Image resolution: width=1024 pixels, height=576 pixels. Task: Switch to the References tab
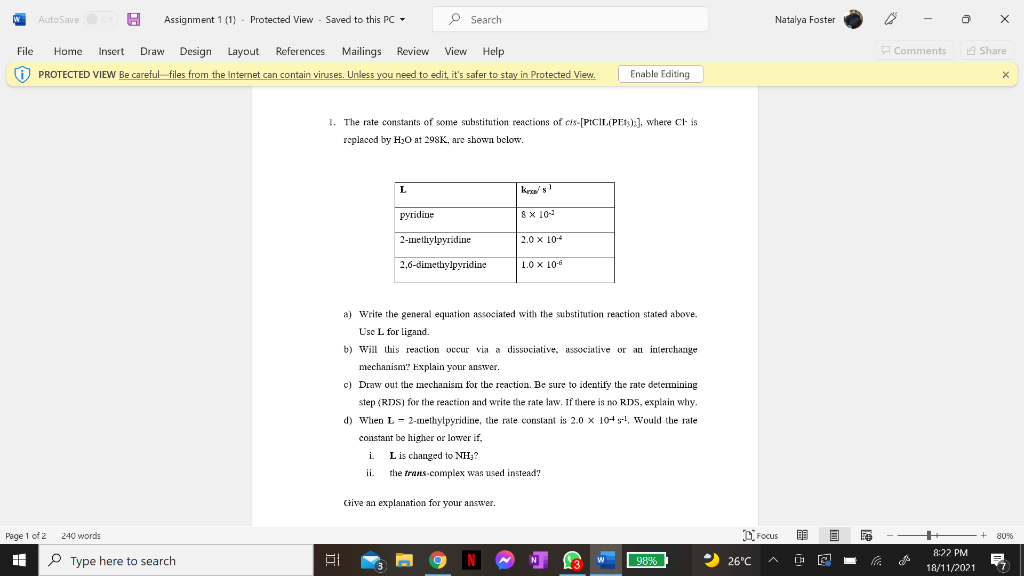(299, 51)
